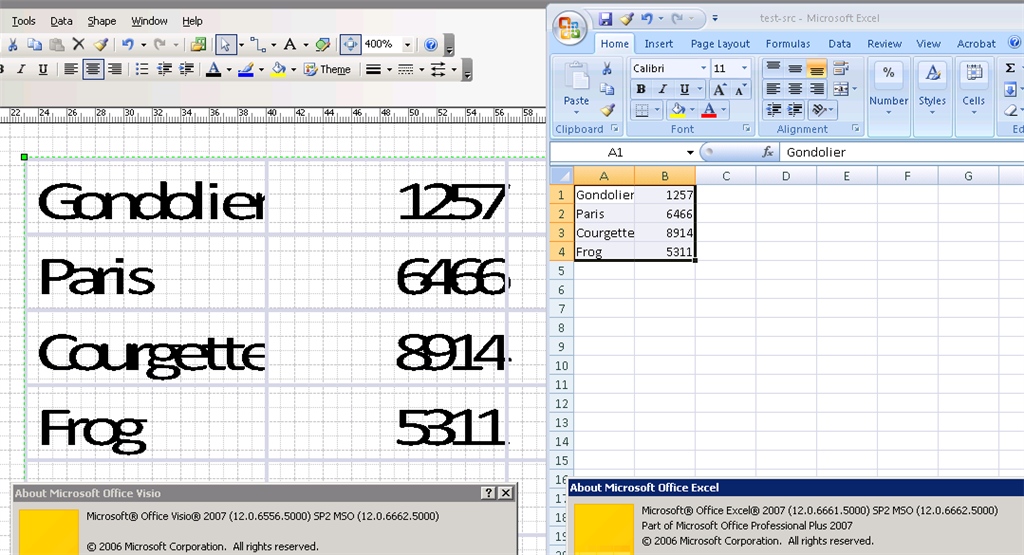Open the 400% zoom dropdown in Visio
1024x555 pixels.
[x=408, y=44]
